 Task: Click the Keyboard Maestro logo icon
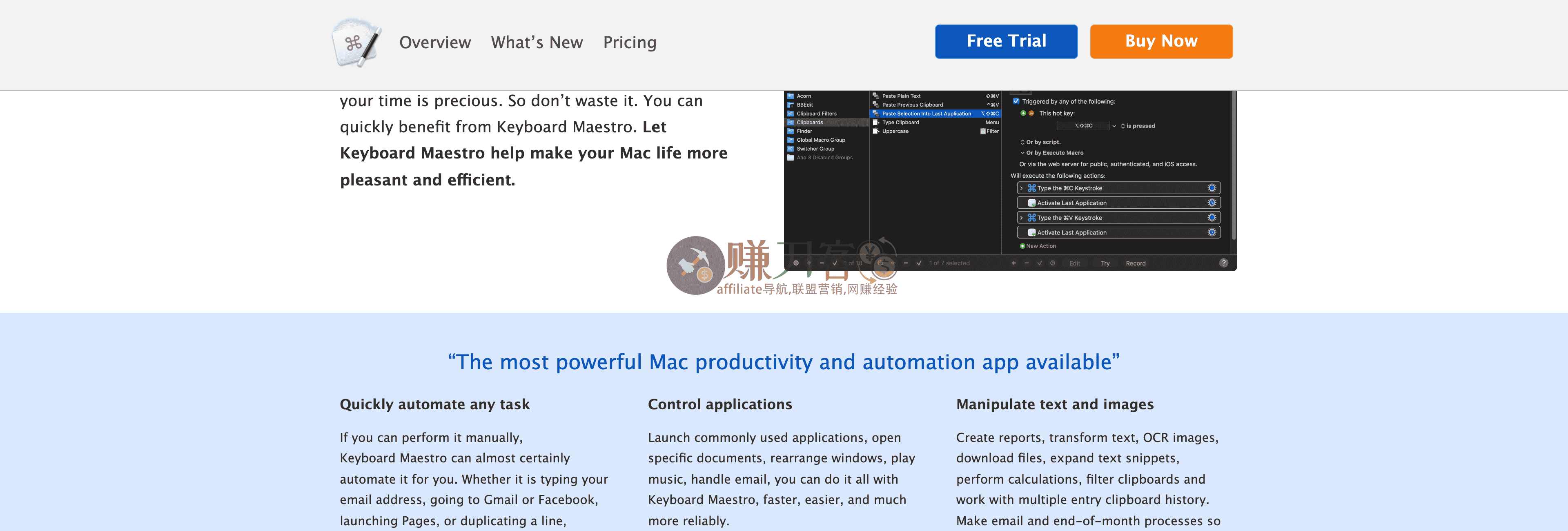(357, 42)
